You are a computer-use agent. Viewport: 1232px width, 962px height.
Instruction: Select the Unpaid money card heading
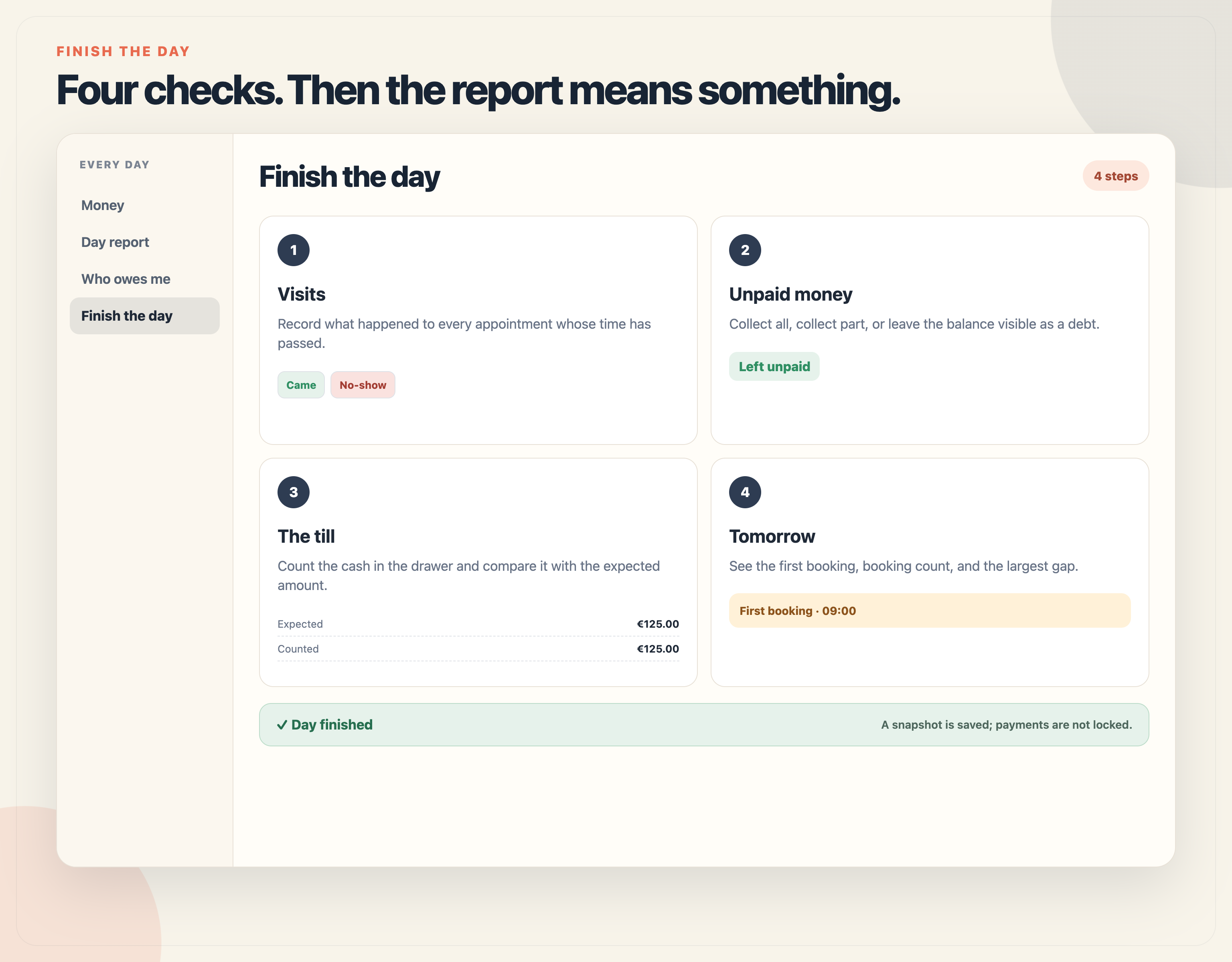(790, 294)
